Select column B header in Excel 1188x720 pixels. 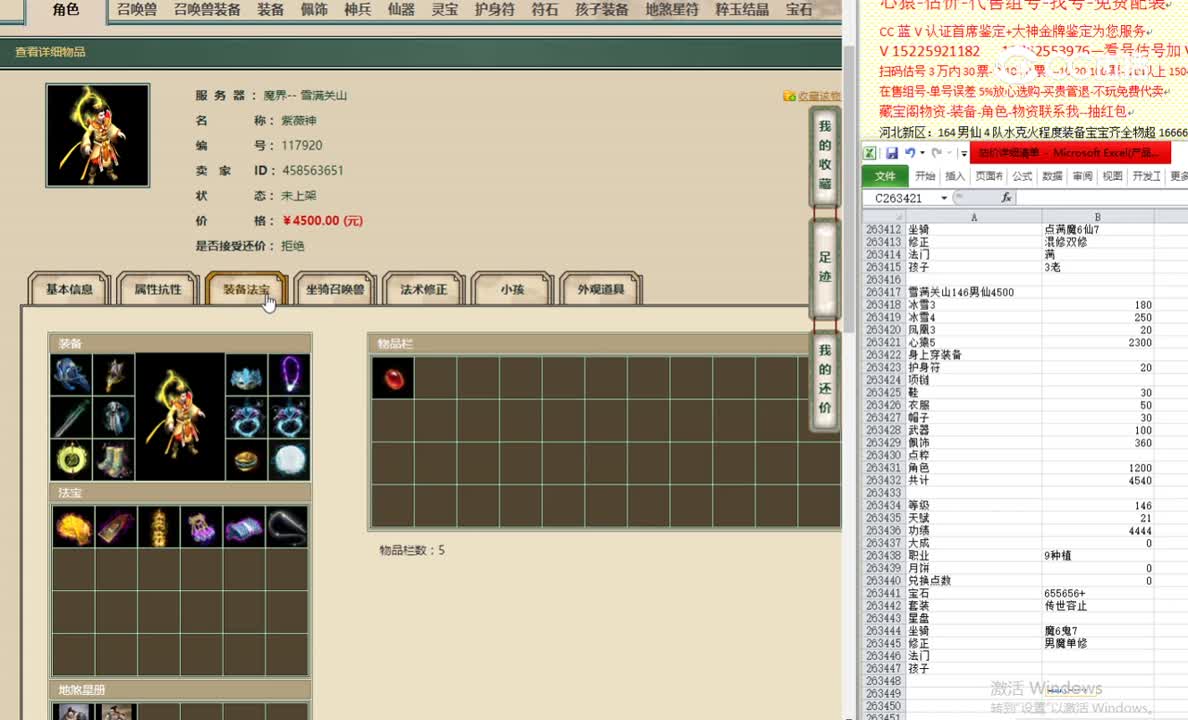1097,217
